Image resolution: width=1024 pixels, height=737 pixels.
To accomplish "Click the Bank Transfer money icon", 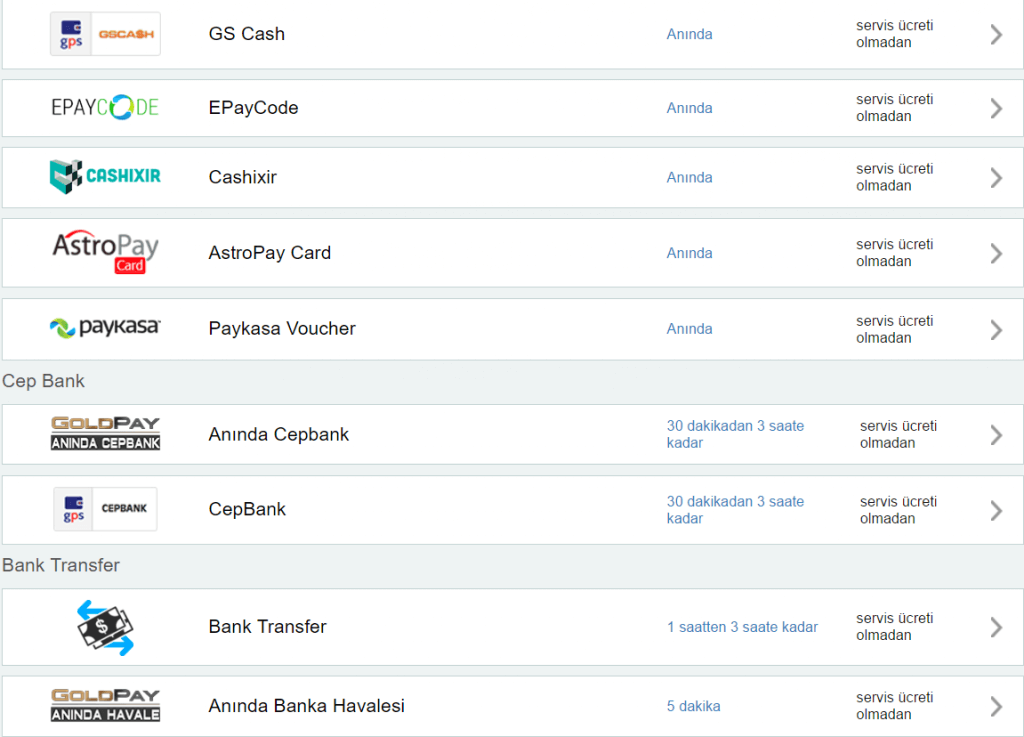I will coord(105,627).
